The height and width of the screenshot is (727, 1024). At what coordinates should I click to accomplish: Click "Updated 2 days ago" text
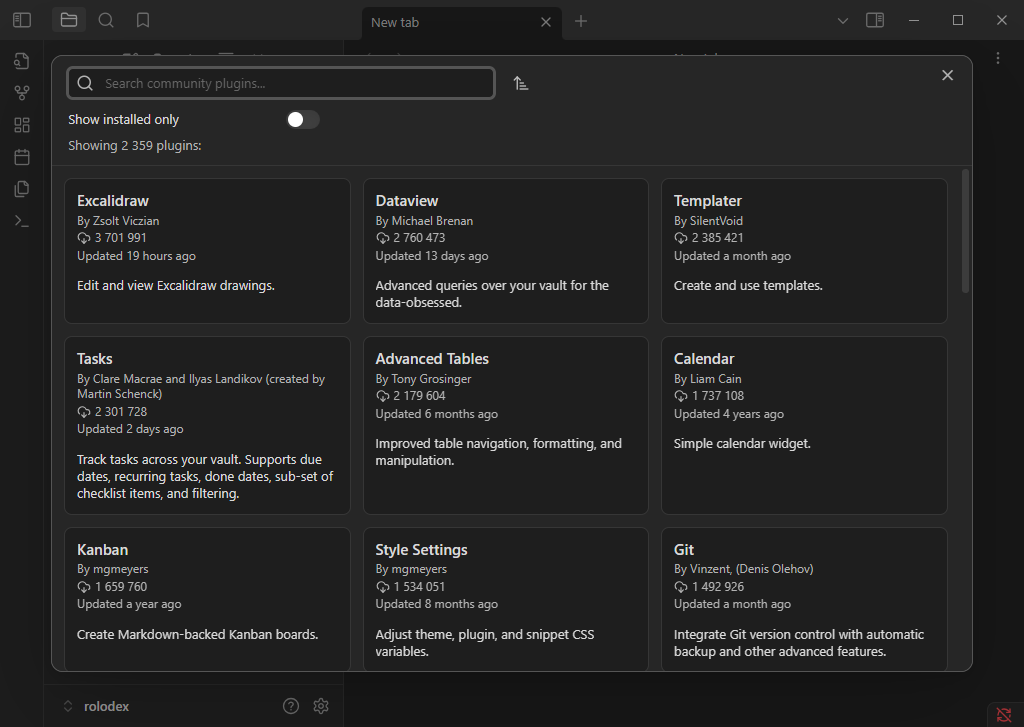(130, 429)
